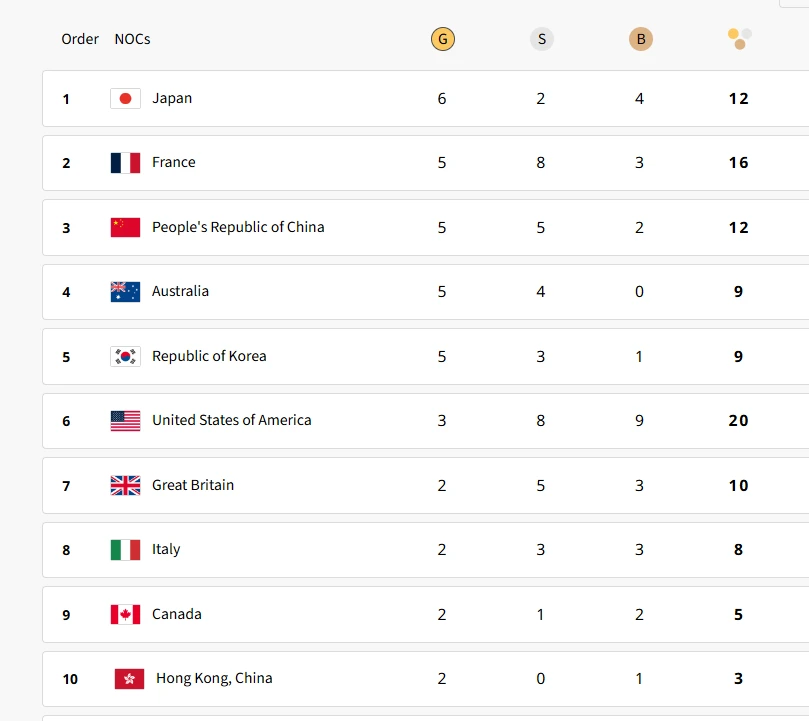Click the Bronze medal column icon
The width and height of the screenshot is (809, 721).
[640, 39]
